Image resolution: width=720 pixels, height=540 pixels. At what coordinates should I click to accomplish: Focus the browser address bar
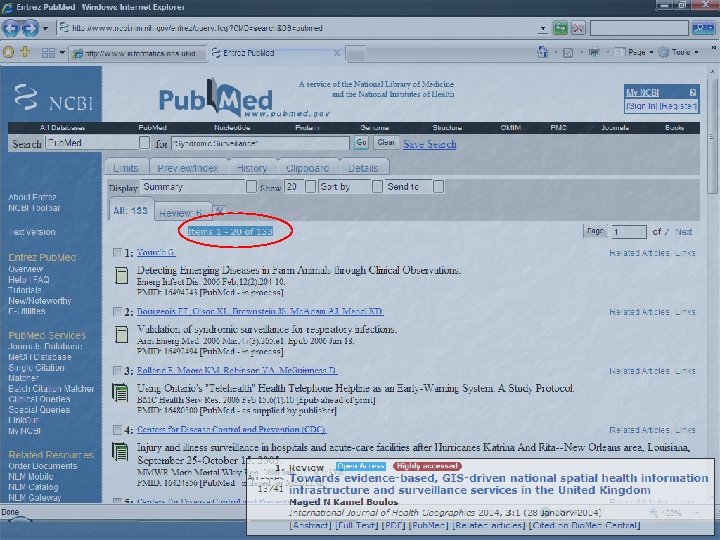pos(298,28)
